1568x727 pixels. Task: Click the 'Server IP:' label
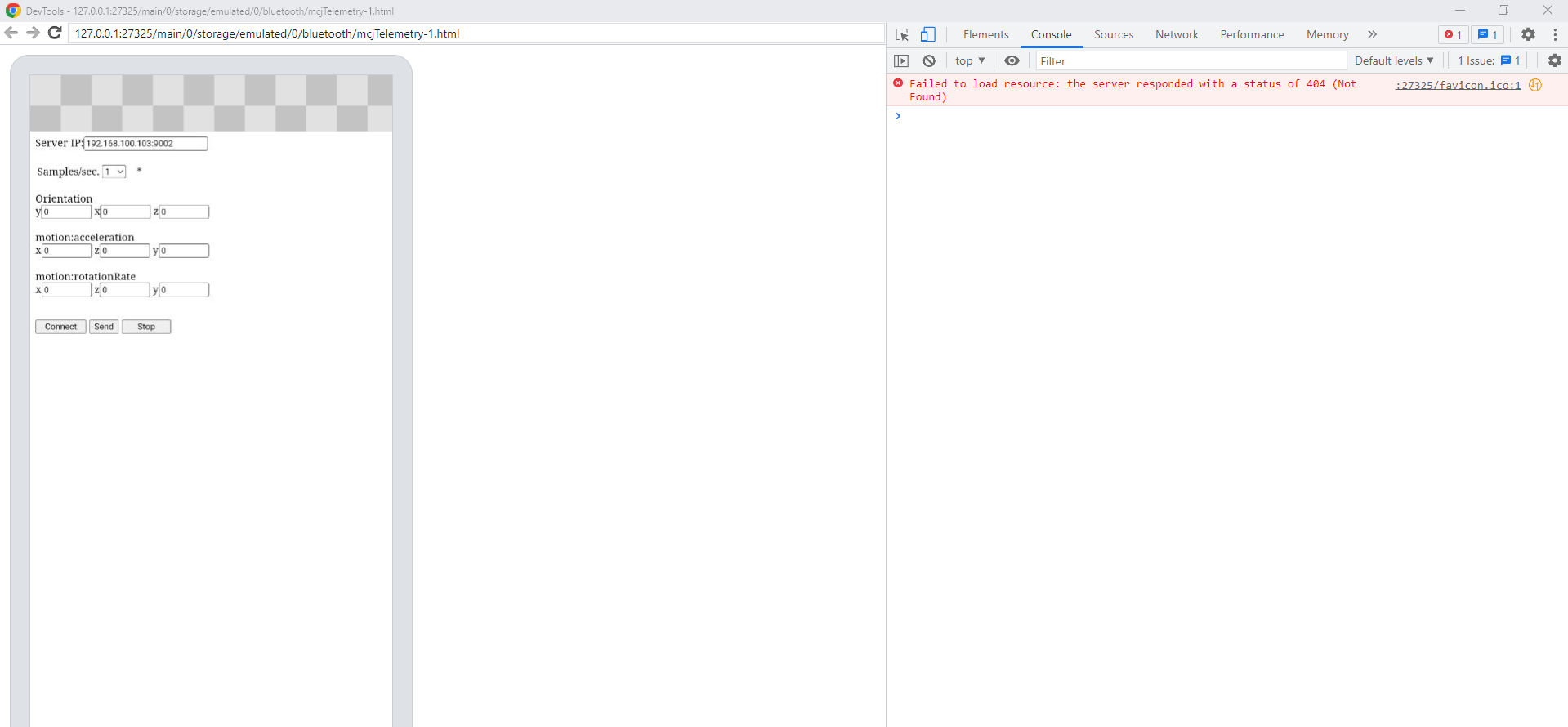(59, 143)
